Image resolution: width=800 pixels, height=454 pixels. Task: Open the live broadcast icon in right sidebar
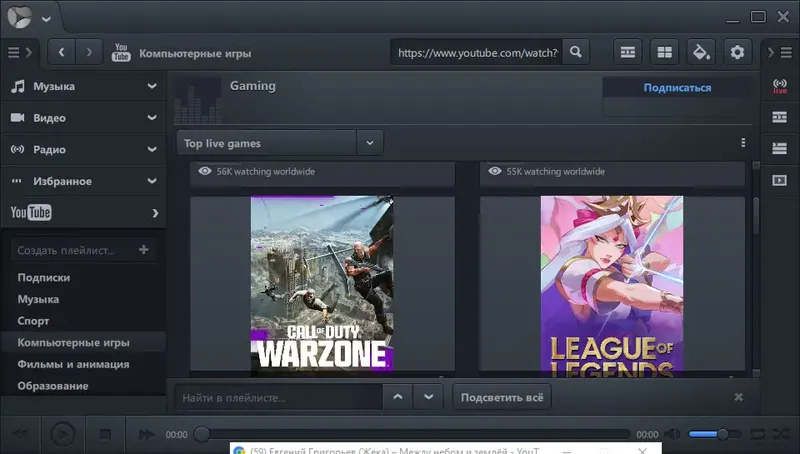pyautogui.click(x=780, y=86)
